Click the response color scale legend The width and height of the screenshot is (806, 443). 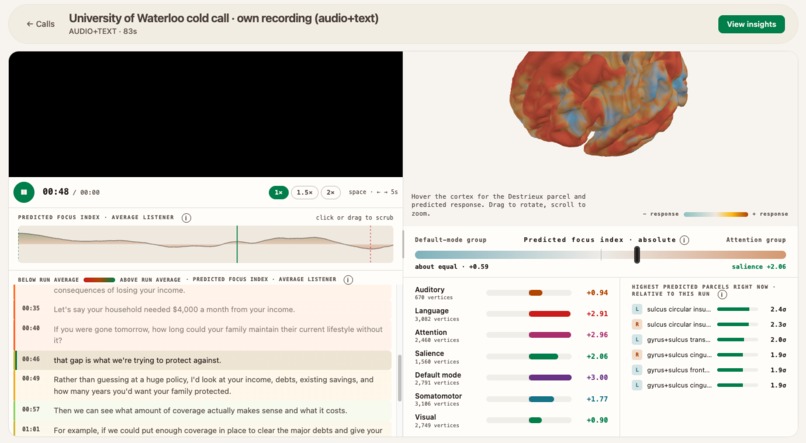716,214
